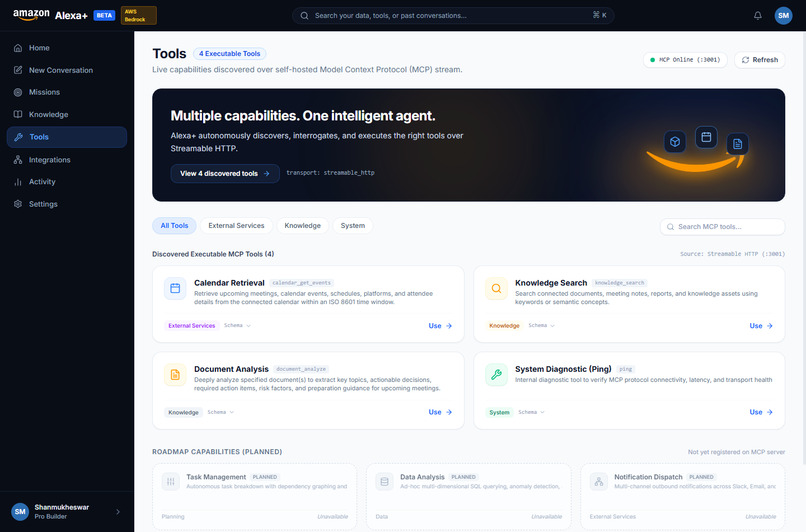Viewport: 806px width, 532px height.
Task: Expand Schema for System Diagnostic
Action: [x=531, y=412]
